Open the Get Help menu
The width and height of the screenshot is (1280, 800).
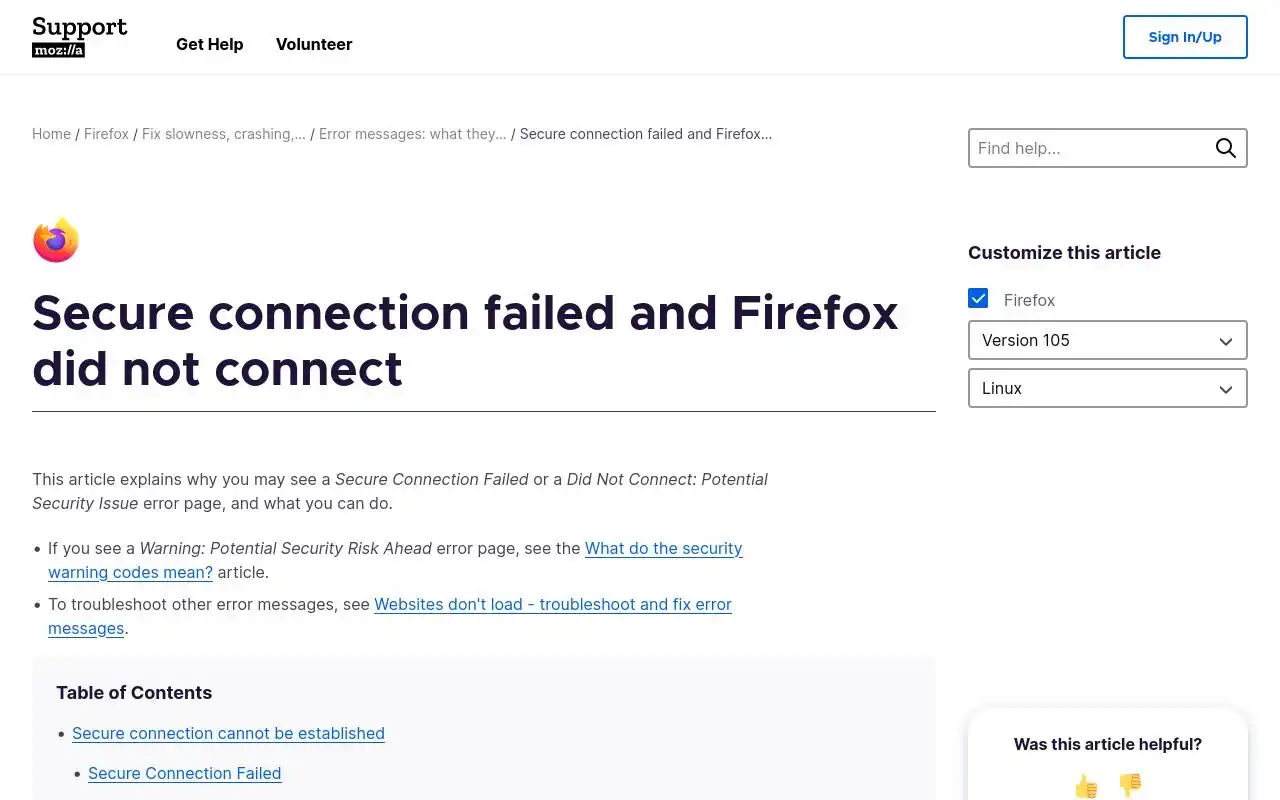pyautogui.click(x=210, y=44)
